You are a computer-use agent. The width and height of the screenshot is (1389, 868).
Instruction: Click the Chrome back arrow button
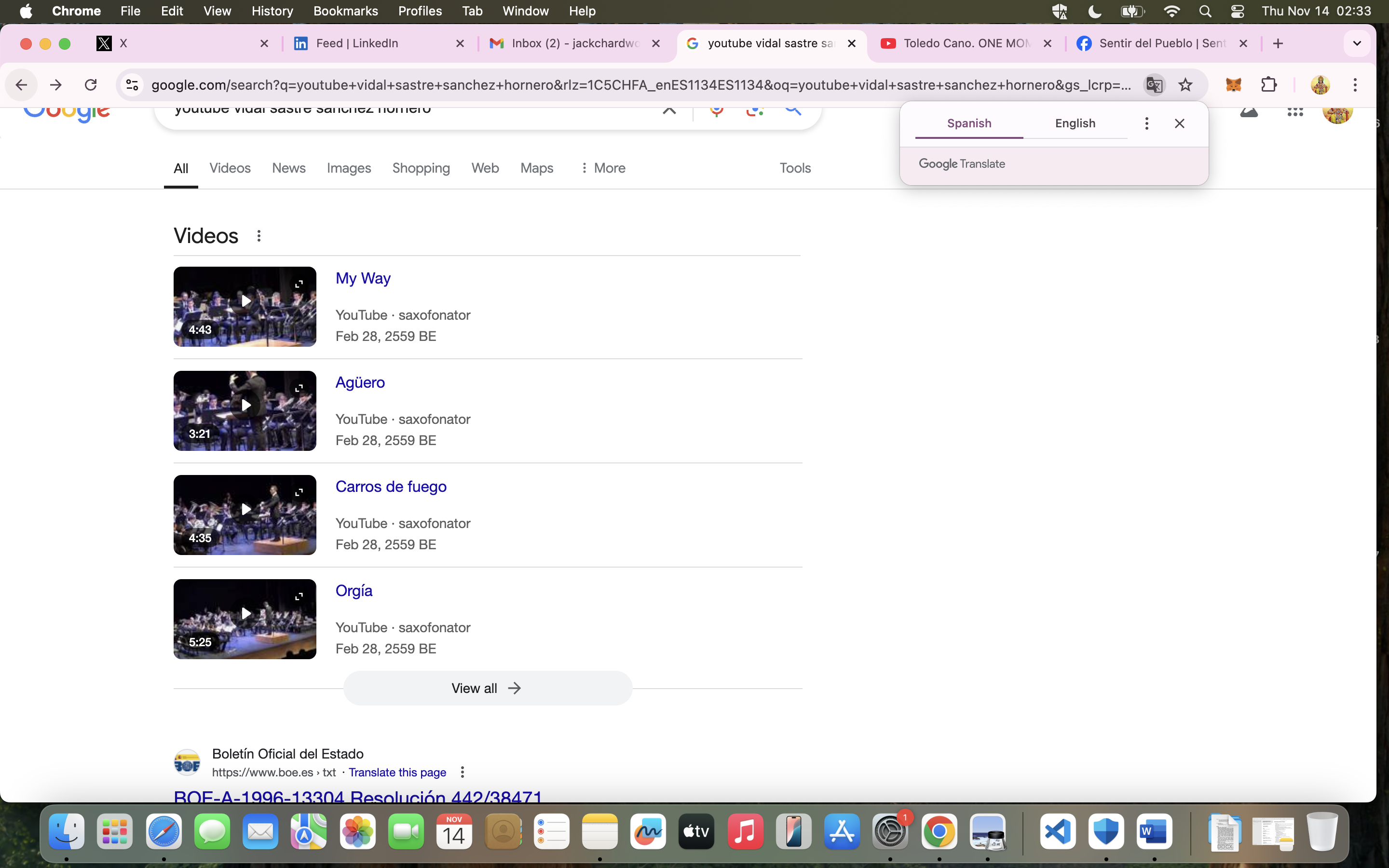[21, 85]
